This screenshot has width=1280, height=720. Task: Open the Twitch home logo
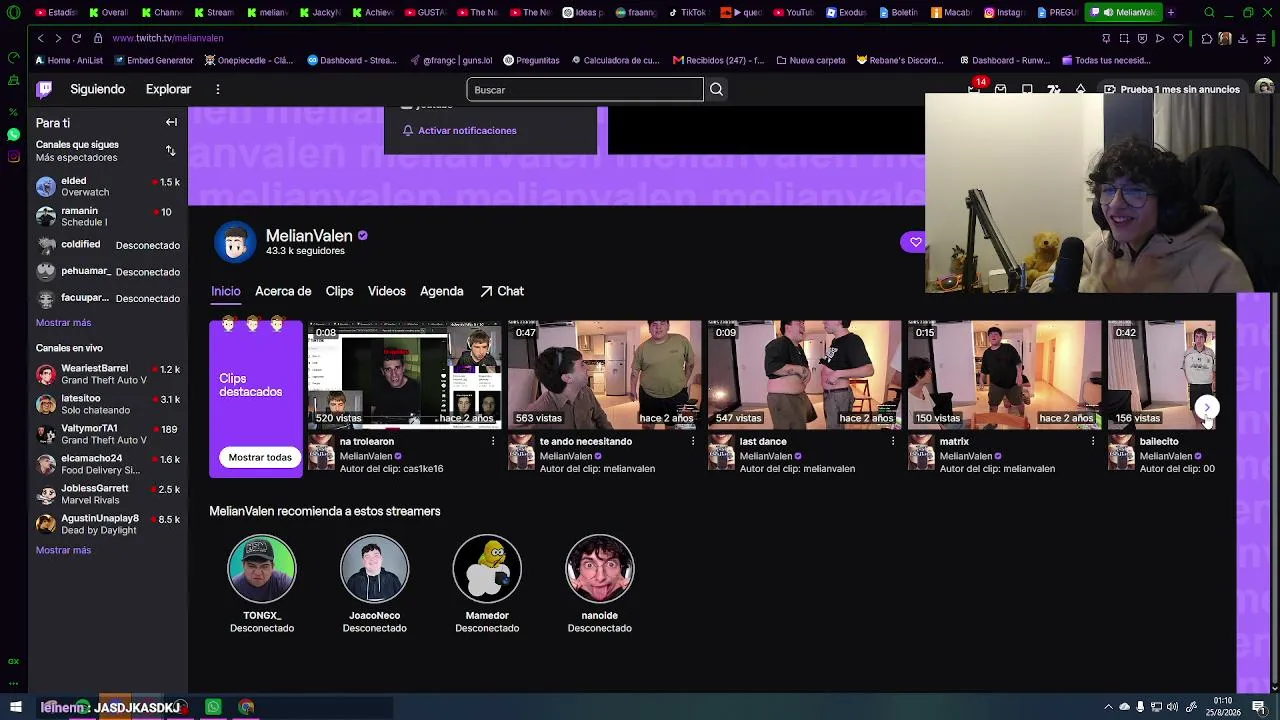tap(44, 89)
